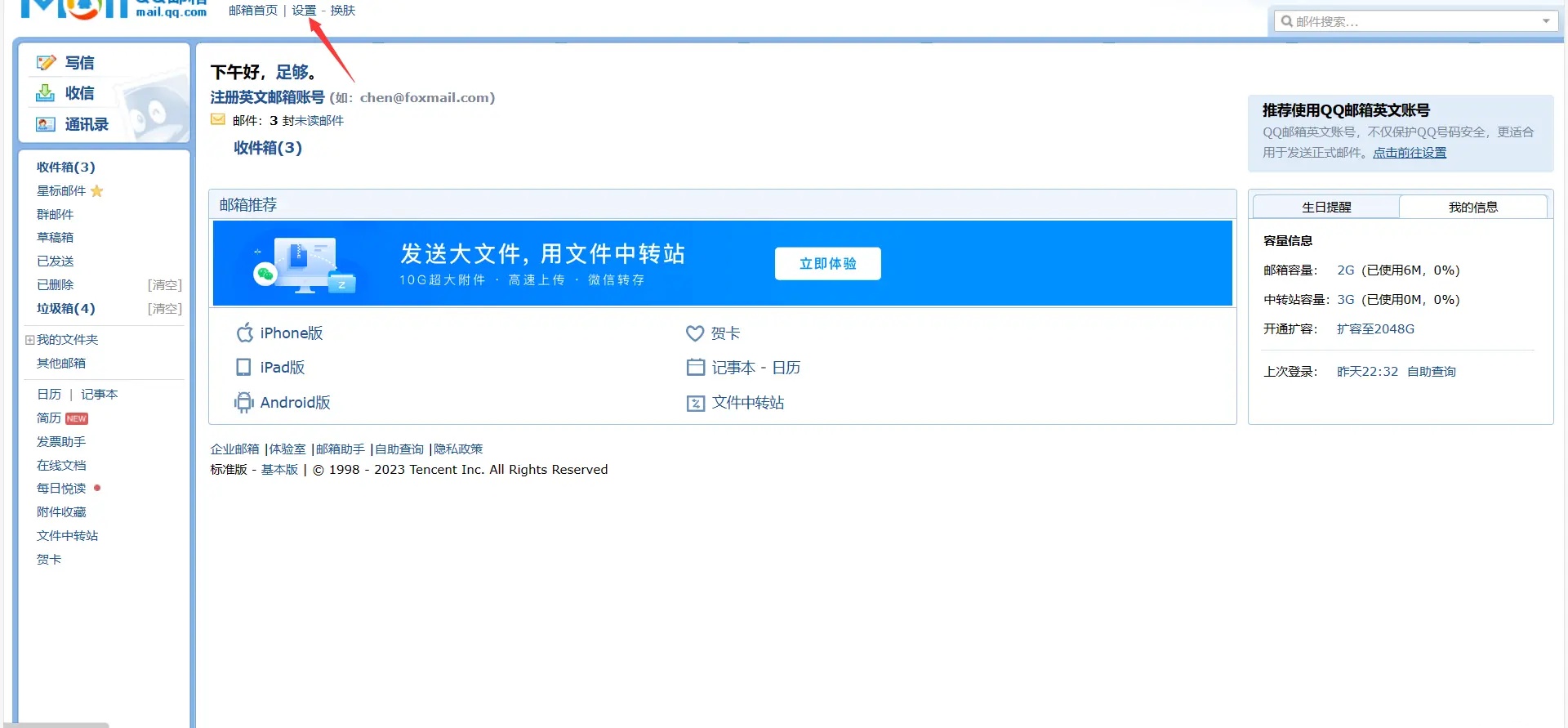Click the Apple icon for iPhone版

point(244,333)
